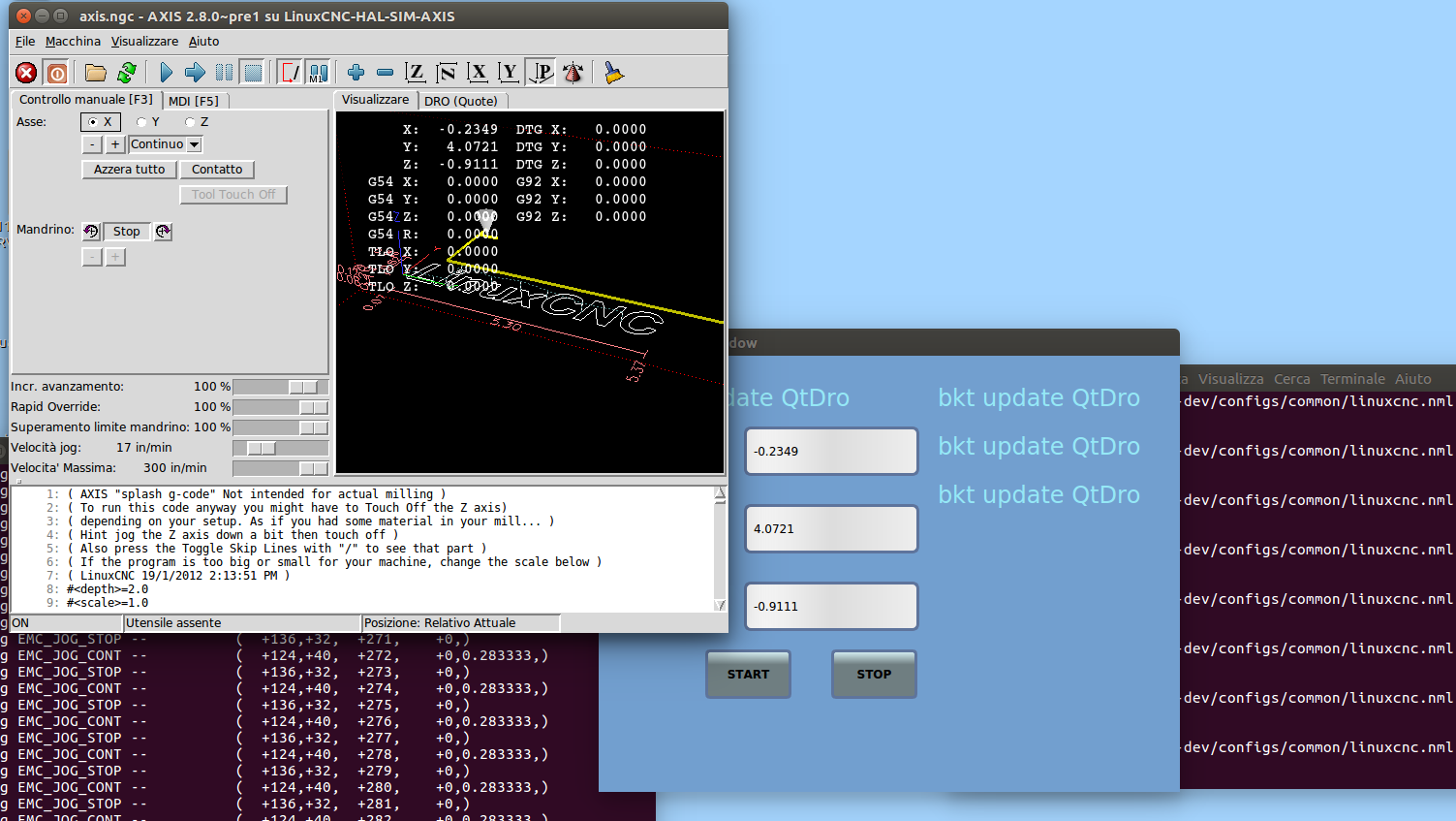Image resolution: width=1456 pixels, height=821 pixels.
Task: Switch to perspective view P icon
Action: [x=542, y=73]
